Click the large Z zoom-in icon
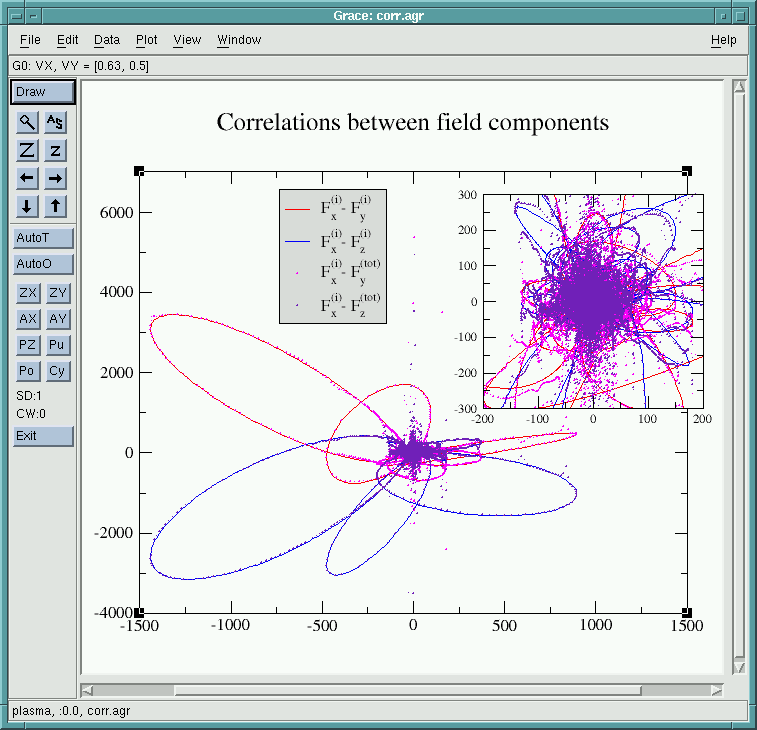Viewport: 757px width, 730px height. (28, 150)
